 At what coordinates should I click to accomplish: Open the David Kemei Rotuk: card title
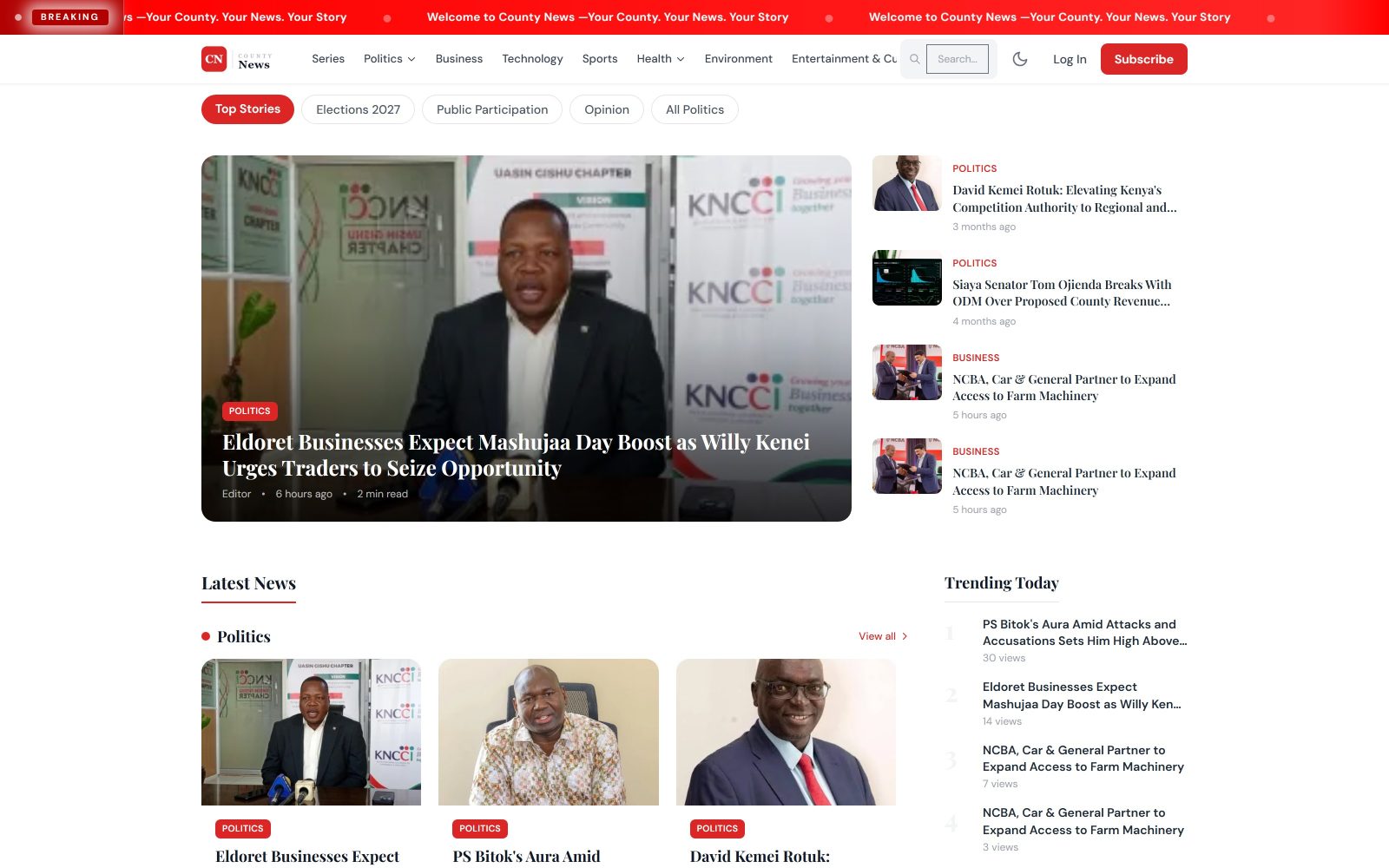click(x=760, y=857)
